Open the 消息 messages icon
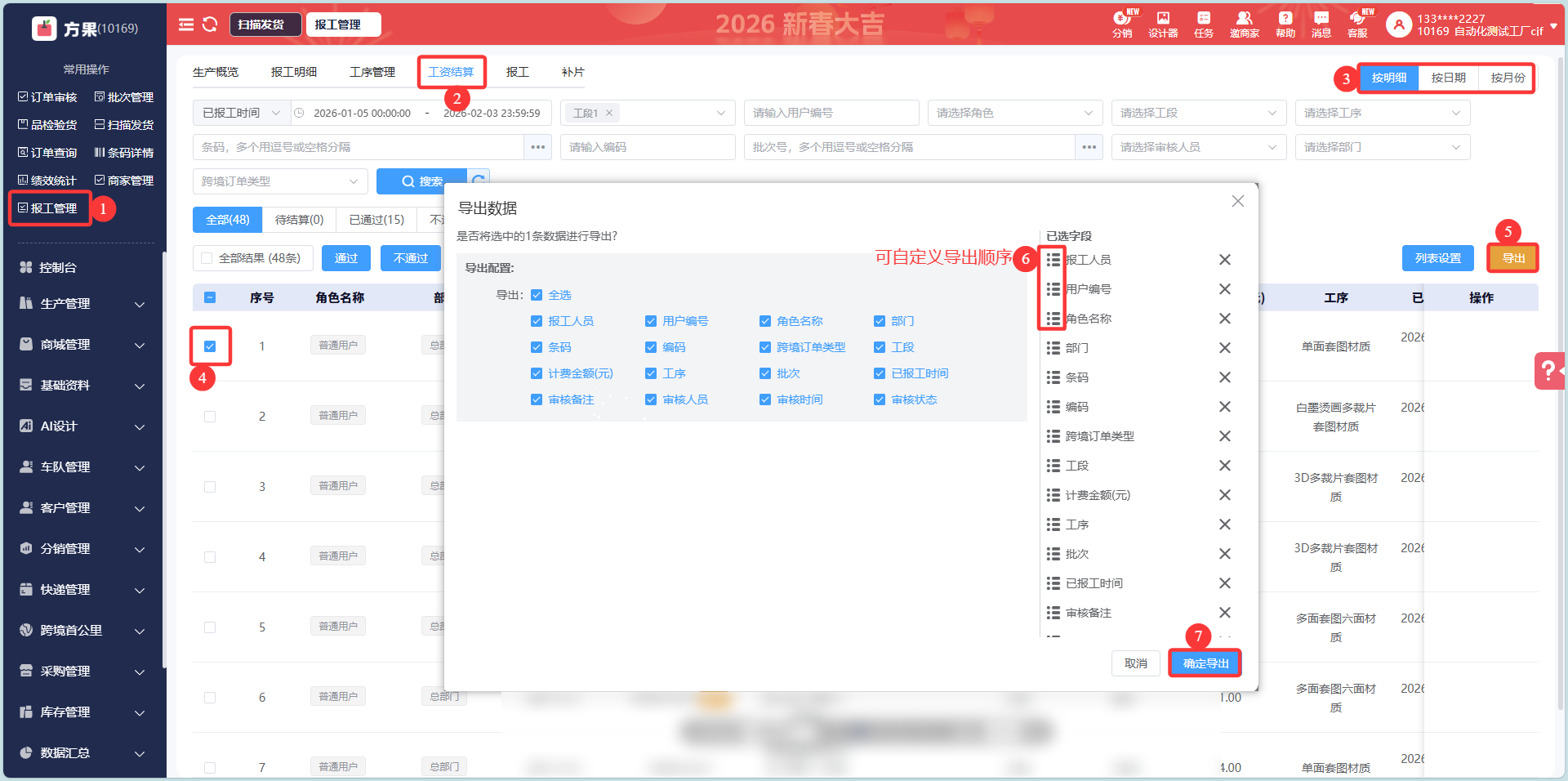 point(1321,24)
